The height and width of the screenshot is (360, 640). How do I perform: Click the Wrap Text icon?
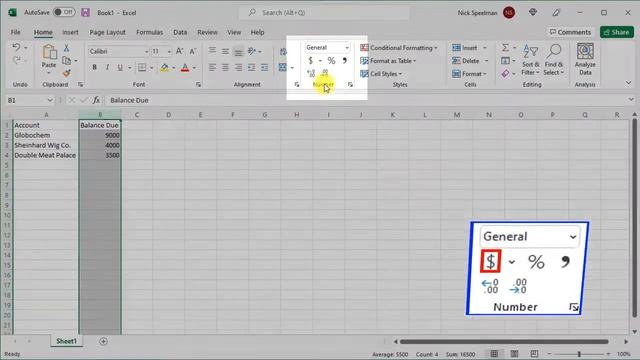[283, 51]
